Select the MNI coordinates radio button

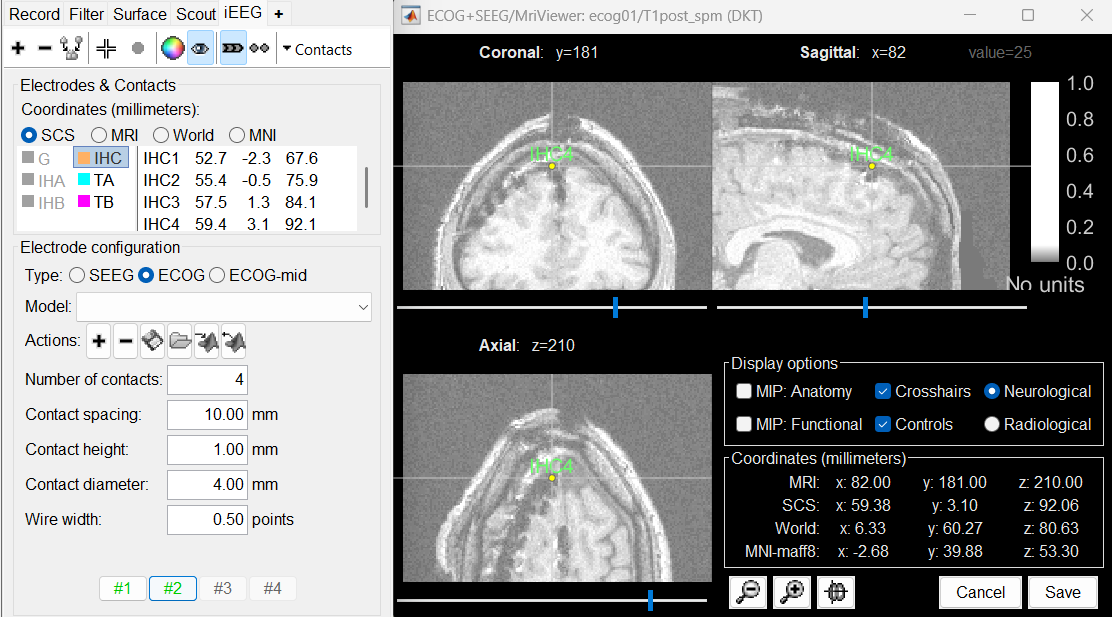pyautogui.click(x=238, y=135)
